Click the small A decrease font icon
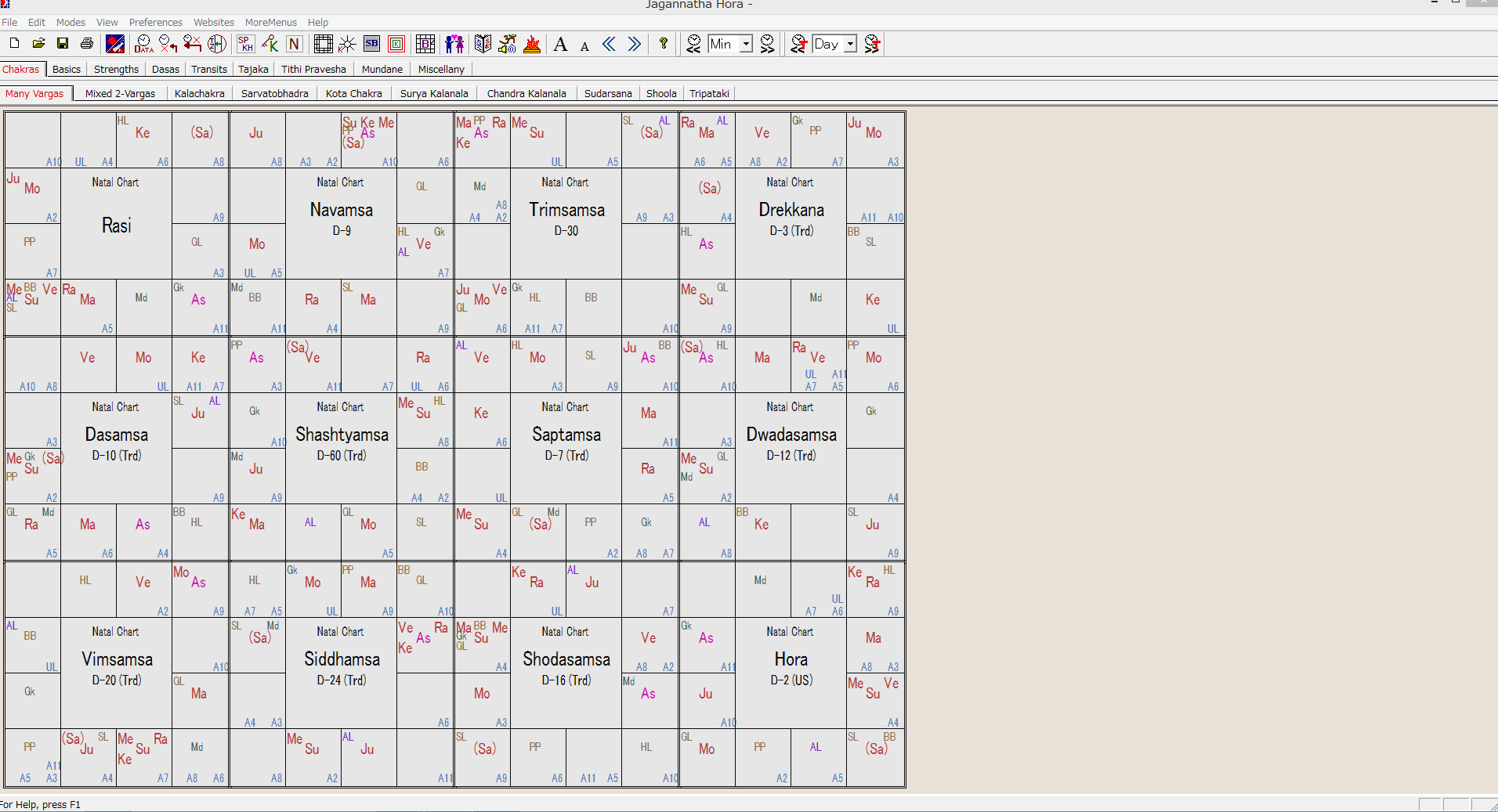 click(584, 46)
